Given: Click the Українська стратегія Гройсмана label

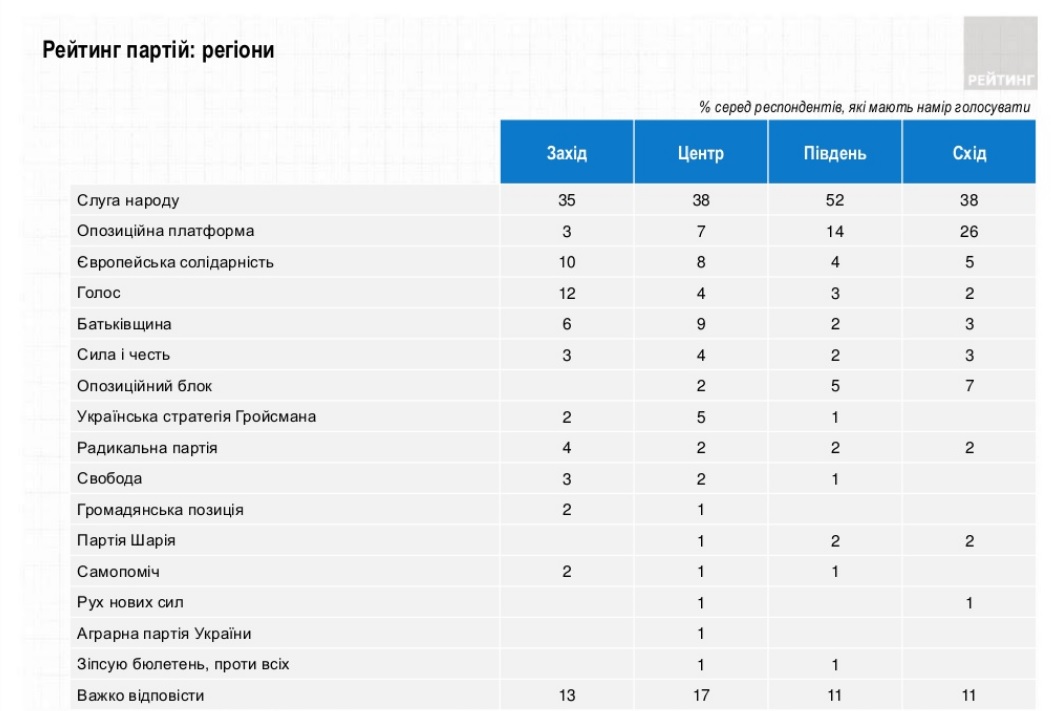Looking at the screenshot, I should tap(196, 417).
